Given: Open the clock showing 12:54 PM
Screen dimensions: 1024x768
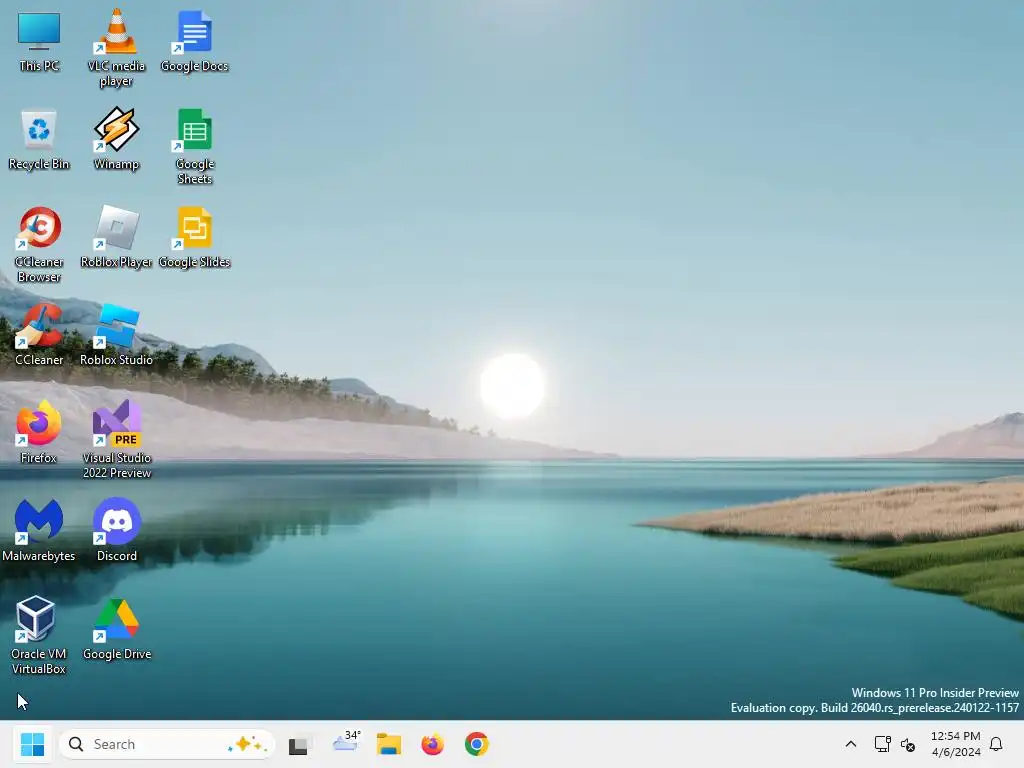Looking at the screenshot, I should [x=955, y=744].
